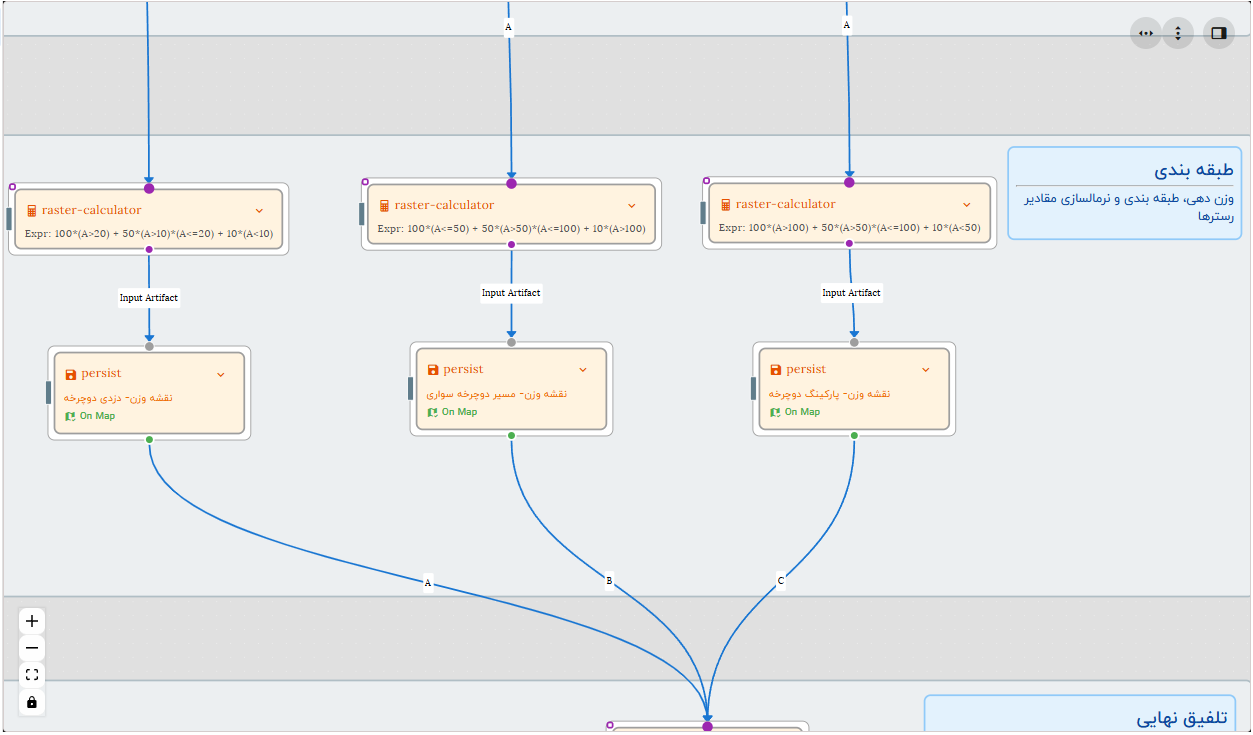Screen dimensions: 1253x735
Task: Toggle the minimap icon at top right
Action: coord(1218,33)
